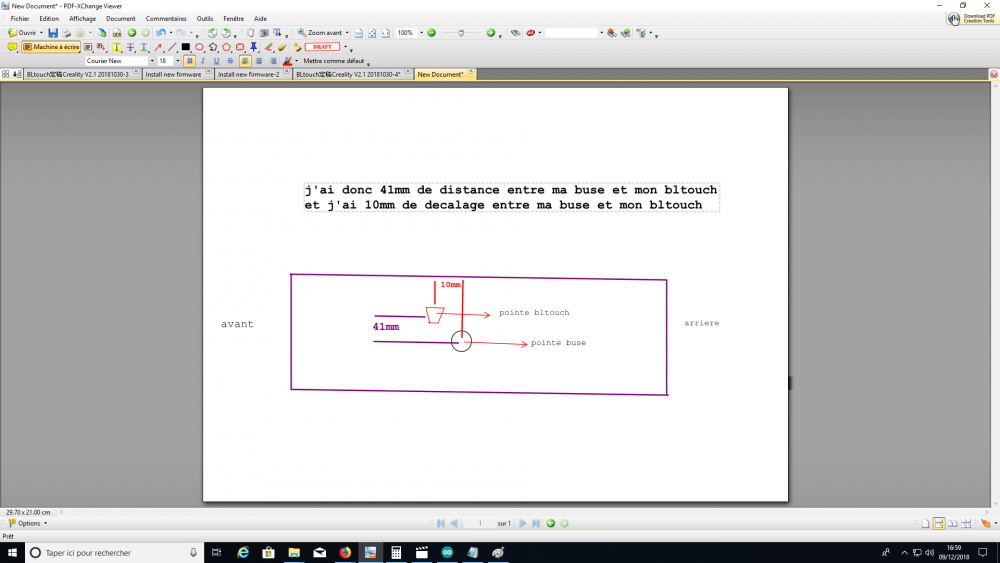Open the stamp selection dropdown arrow

coord(346,47)
